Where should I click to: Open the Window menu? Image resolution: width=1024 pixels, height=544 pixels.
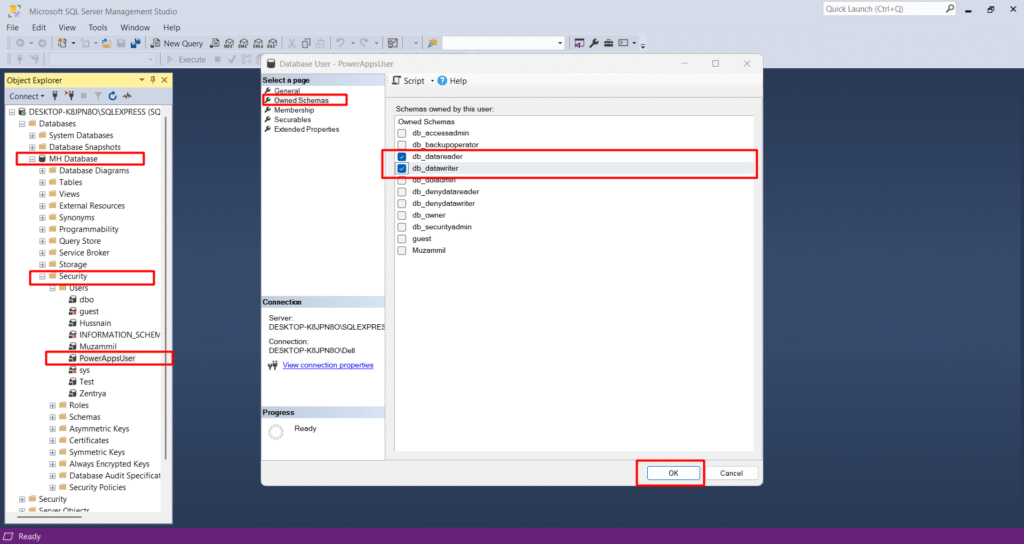[135, 27]
